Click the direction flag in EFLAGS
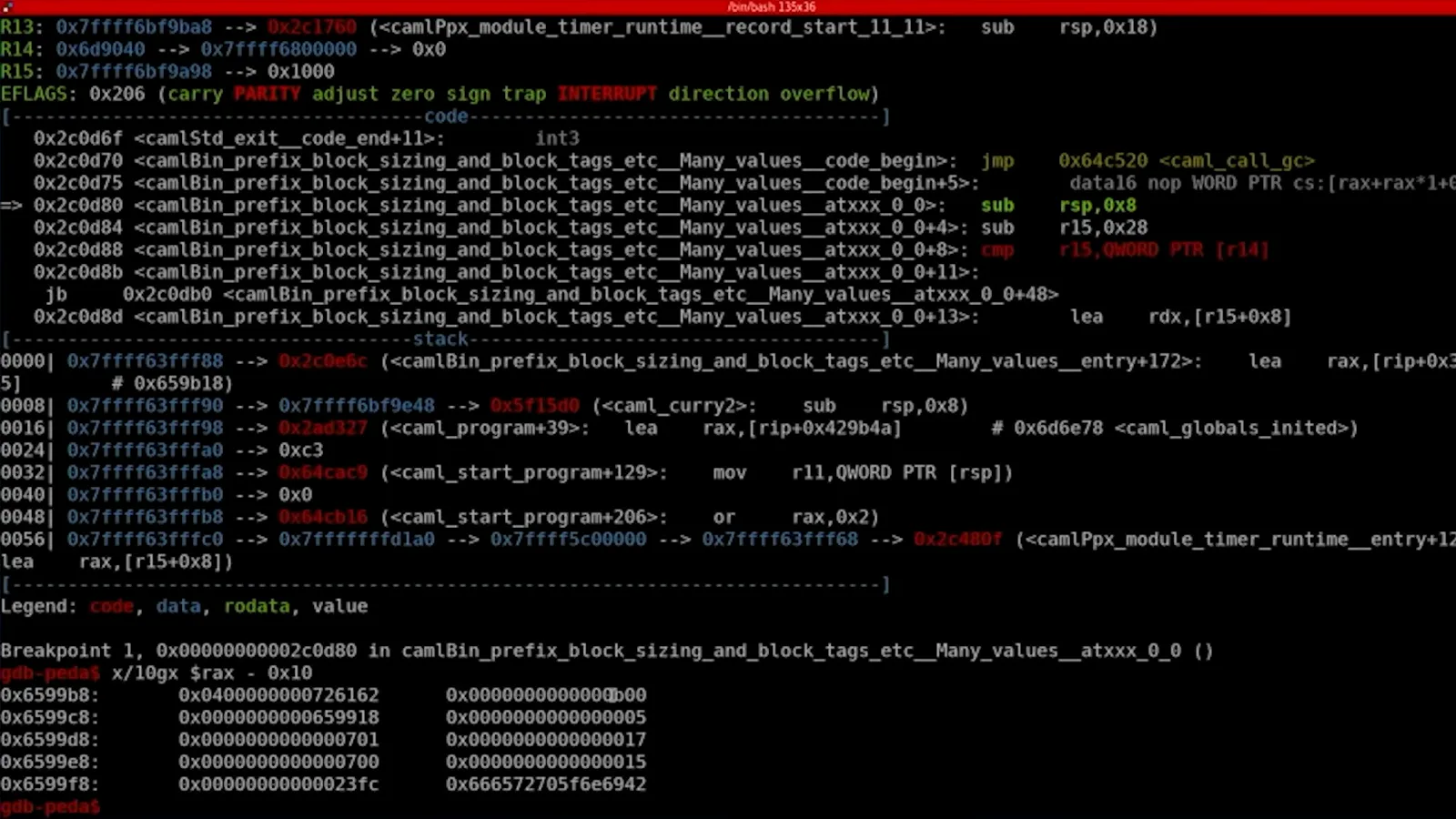 [x=719, y=94]
